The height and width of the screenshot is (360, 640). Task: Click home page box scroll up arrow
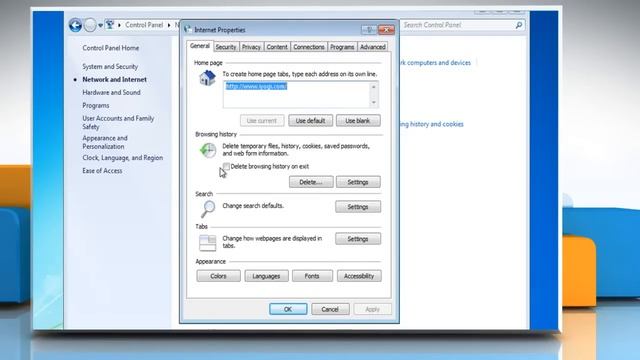coord(373,87)
